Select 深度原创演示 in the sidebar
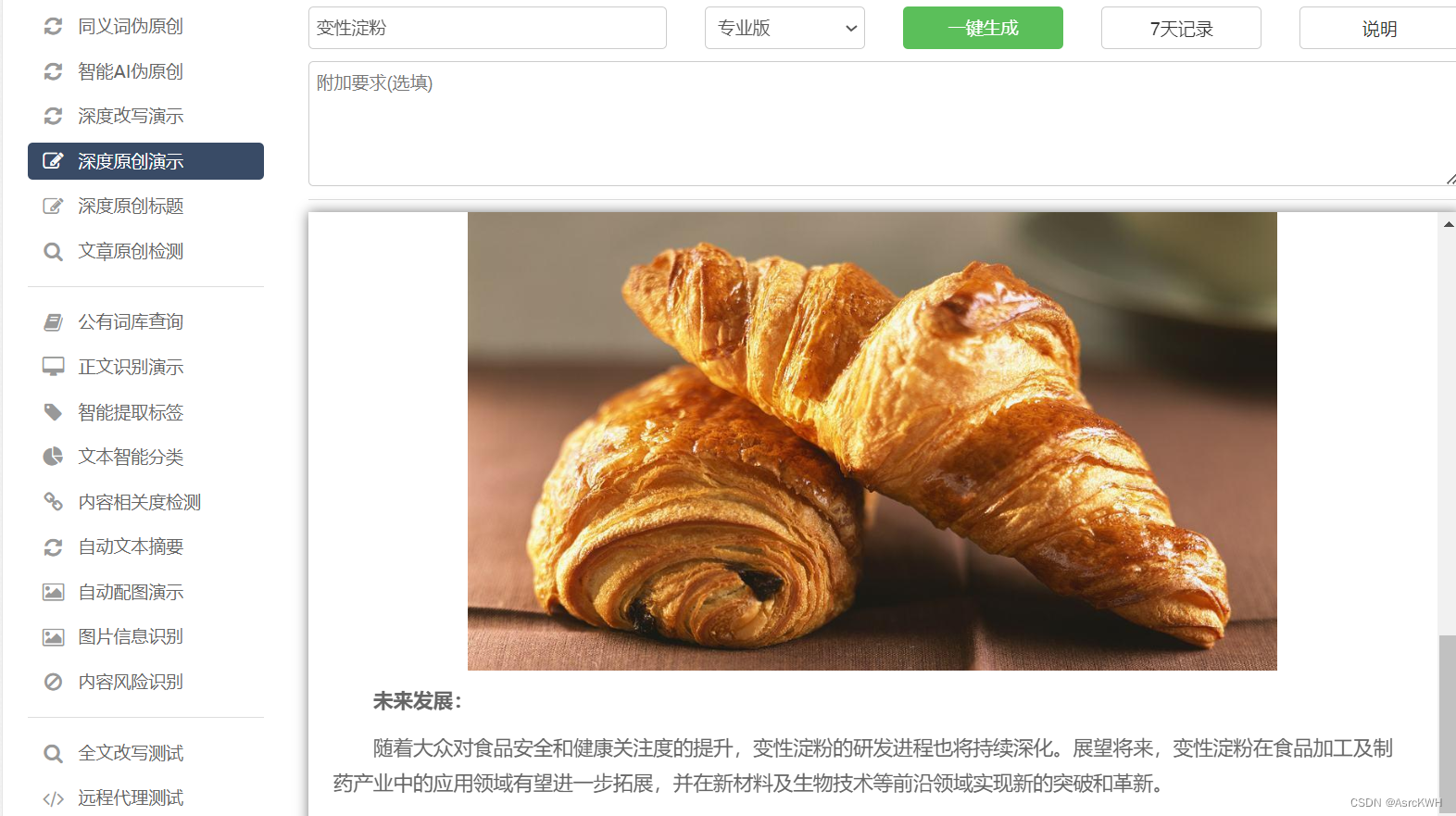The width and height of the screenshot is (1456, 816). coord(145,161)
